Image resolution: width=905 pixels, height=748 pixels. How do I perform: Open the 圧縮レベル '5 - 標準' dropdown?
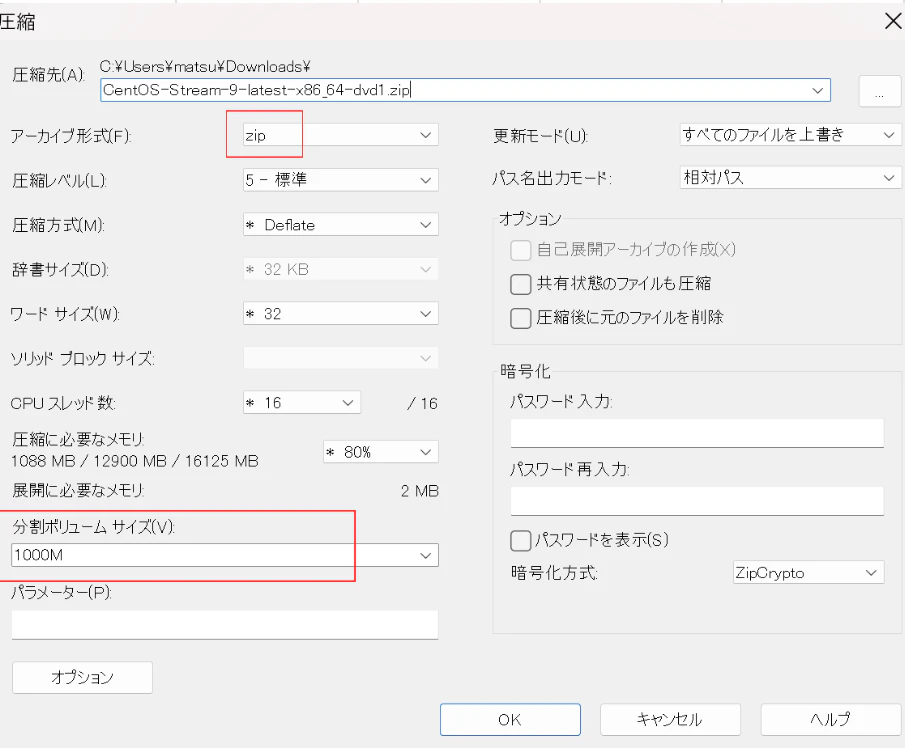pyautogui.click(x=341, y=179)
